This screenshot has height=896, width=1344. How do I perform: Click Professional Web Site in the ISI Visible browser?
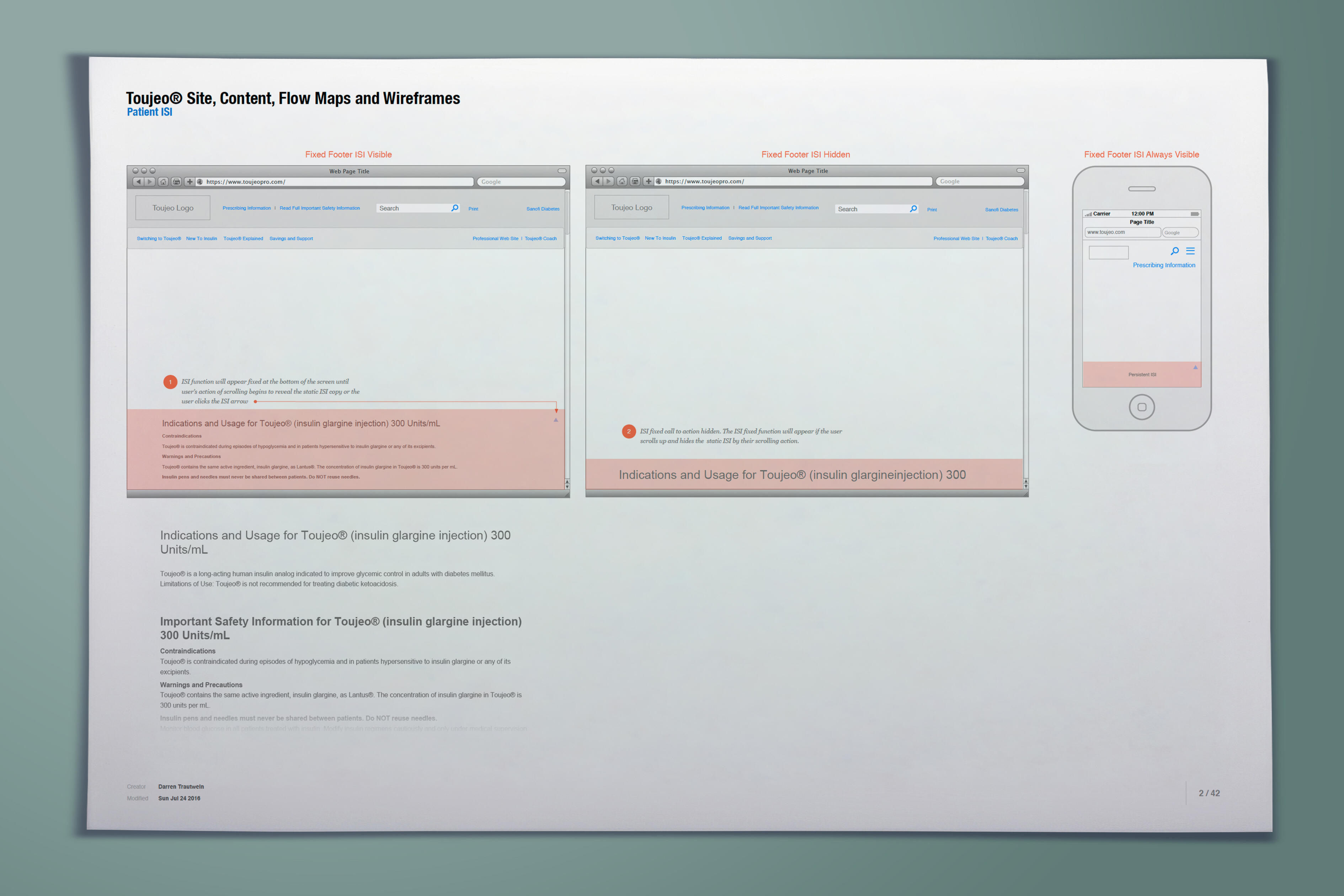[x=495, y=239]
